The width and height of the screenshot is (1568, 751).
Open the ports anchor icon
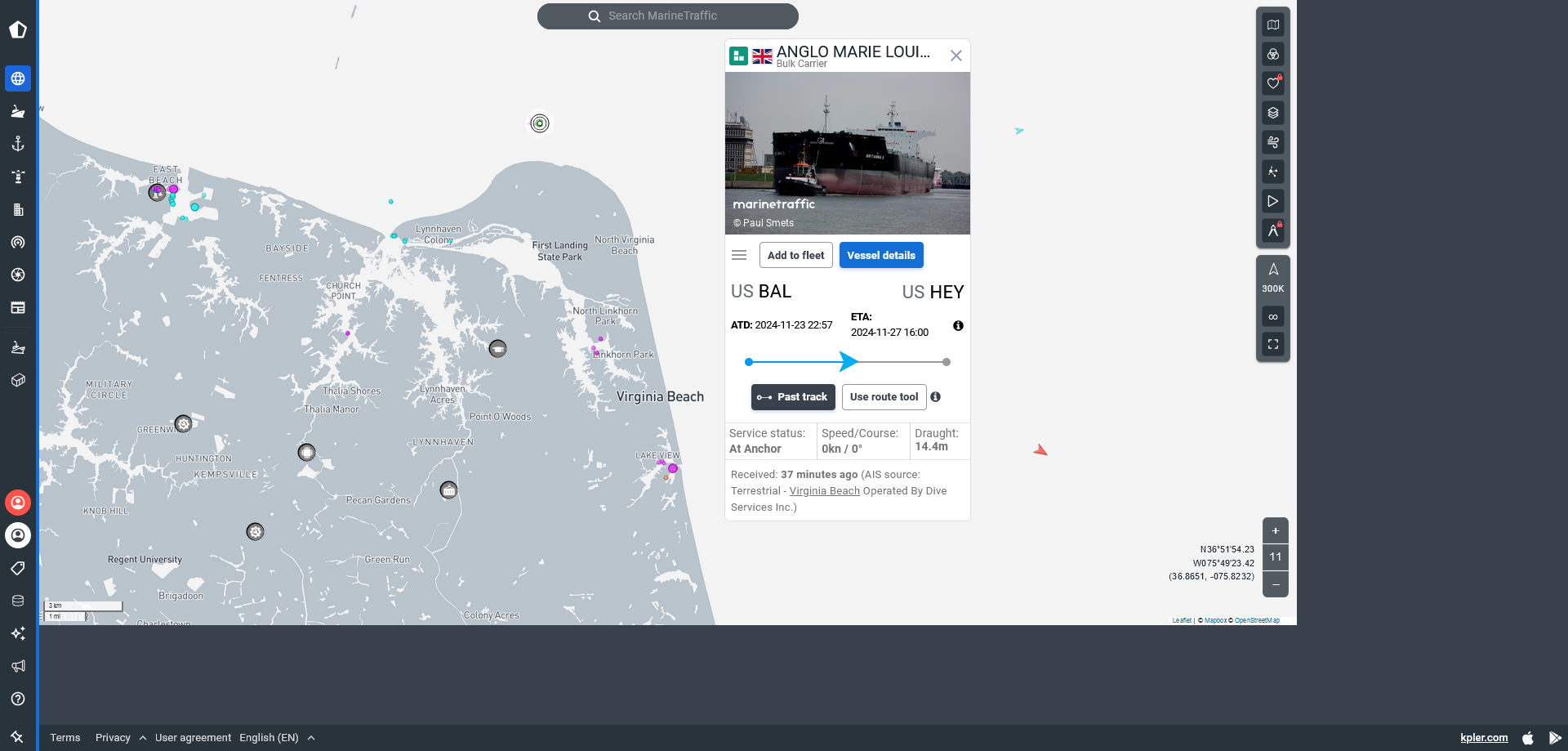18,144
